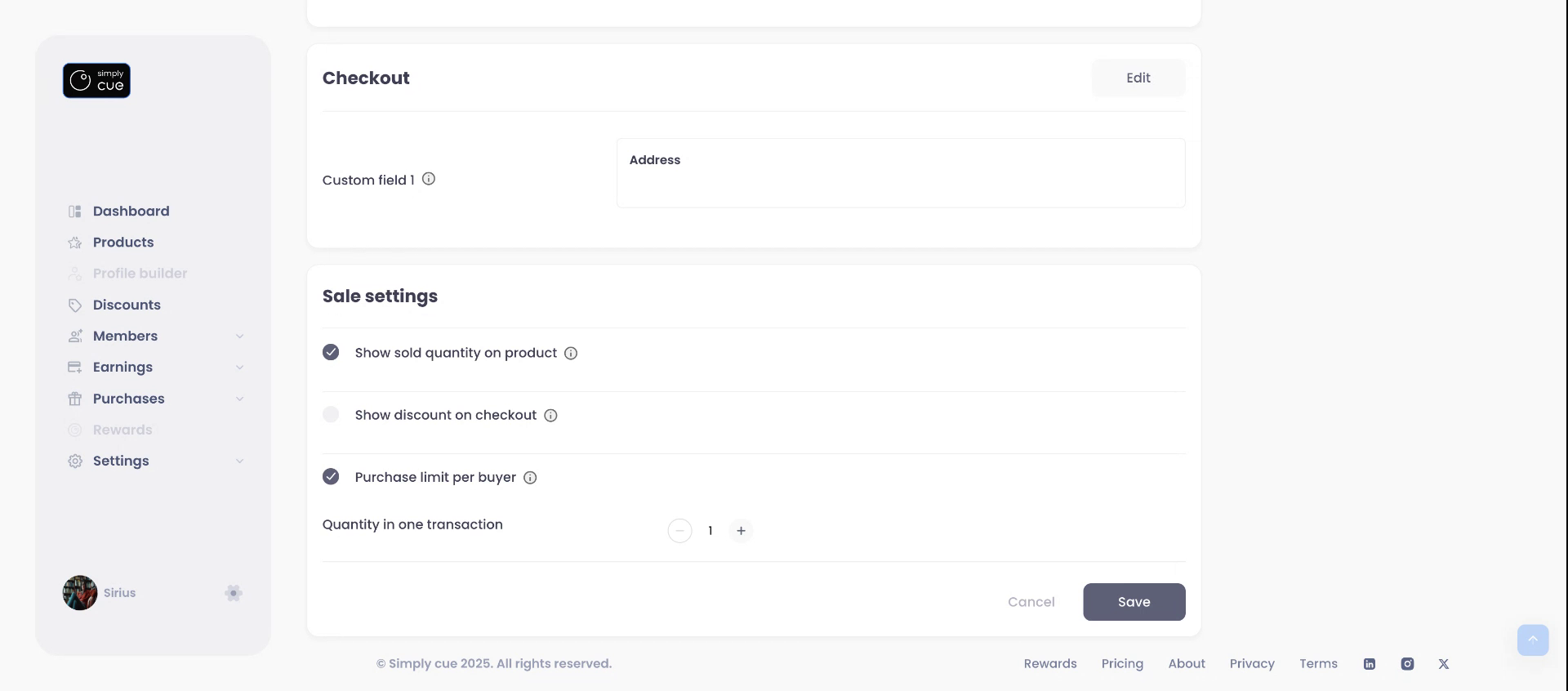Image resolution: width=1568 pixels, height=691 pixels.
Task: Open the Instagram icon in footer
Action: point(1407,664)
